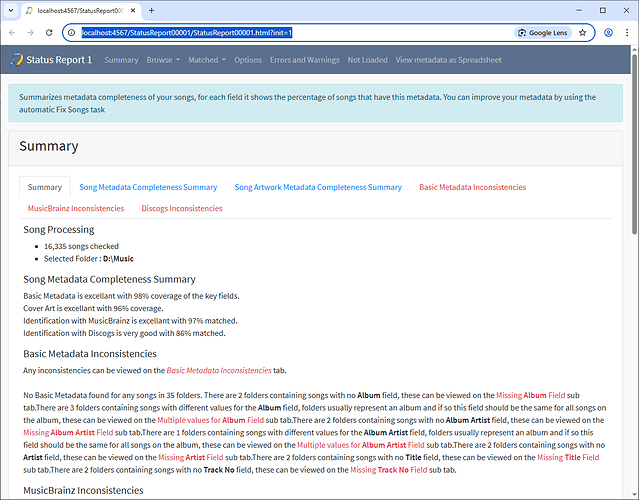Open Errors and Warnings page

tap(304, 60)
